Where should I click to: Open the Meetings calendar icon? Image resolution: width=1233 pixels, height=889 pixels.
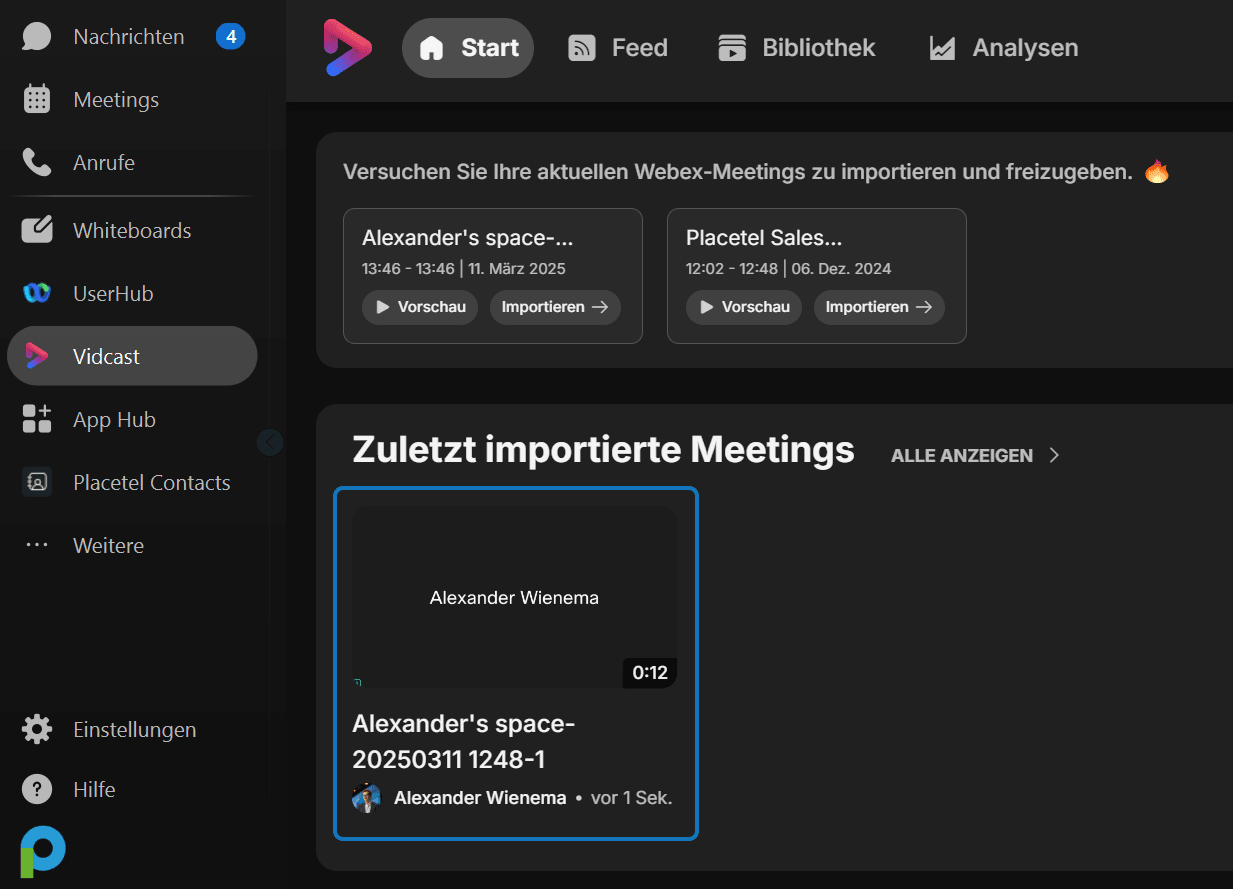tap(37, 100)
